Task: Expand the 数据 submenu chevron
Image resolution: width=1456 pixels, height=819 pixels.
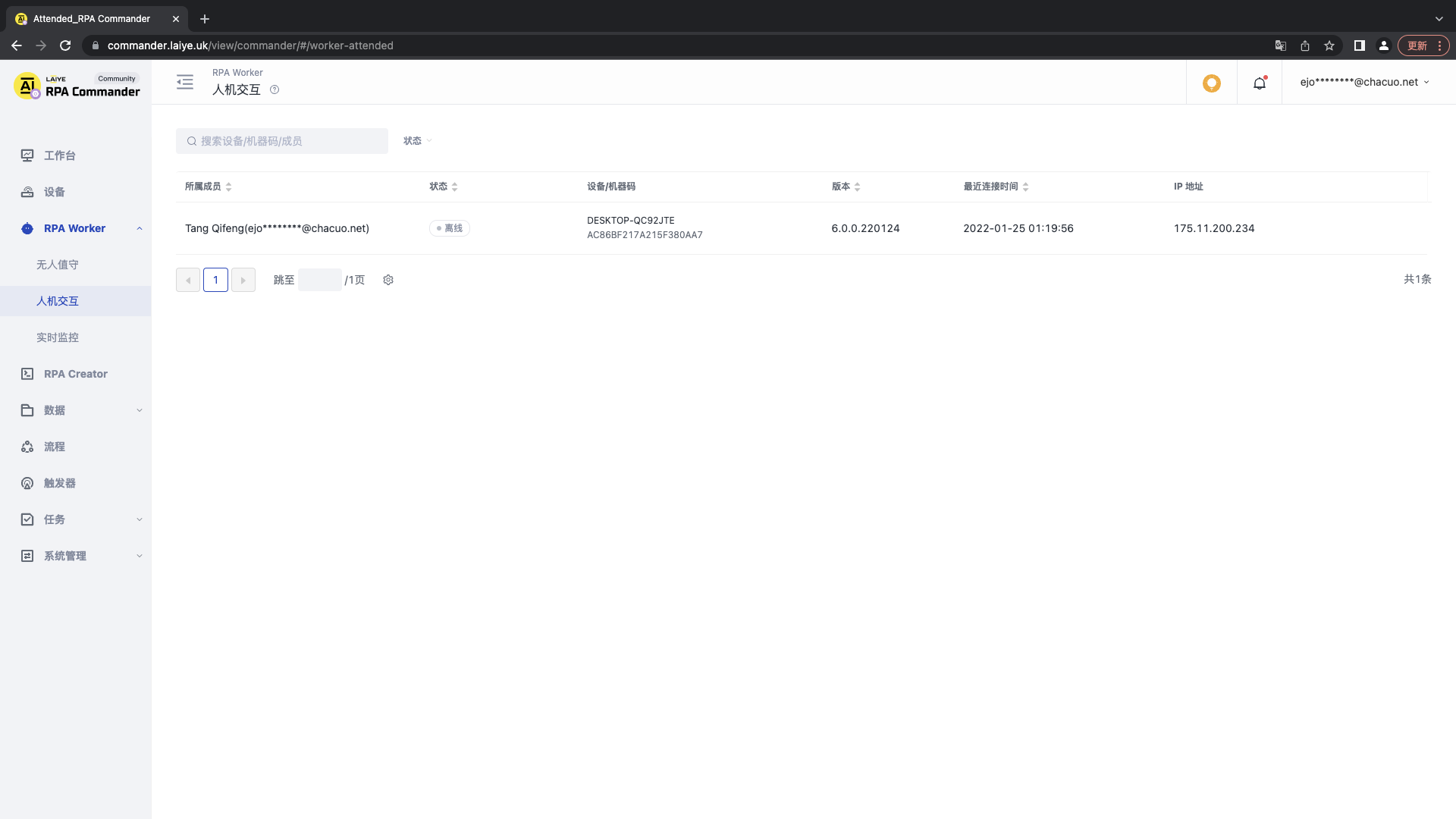Action: [x=140, y=410]
